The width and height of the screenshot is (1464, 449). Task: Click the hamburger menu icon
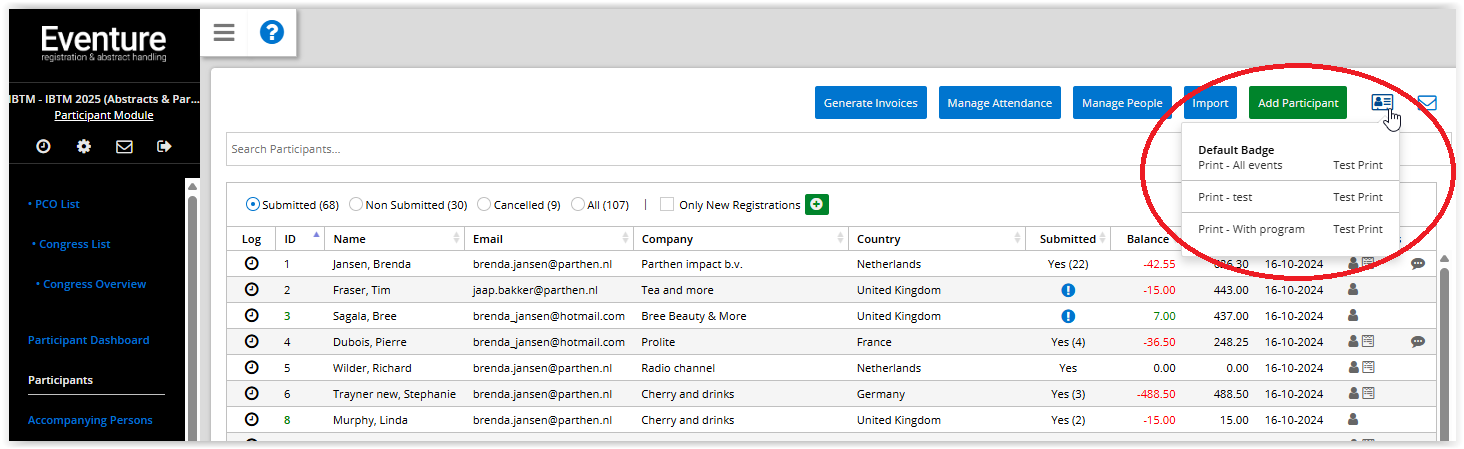pyautogui.click(x=224, y=33)
